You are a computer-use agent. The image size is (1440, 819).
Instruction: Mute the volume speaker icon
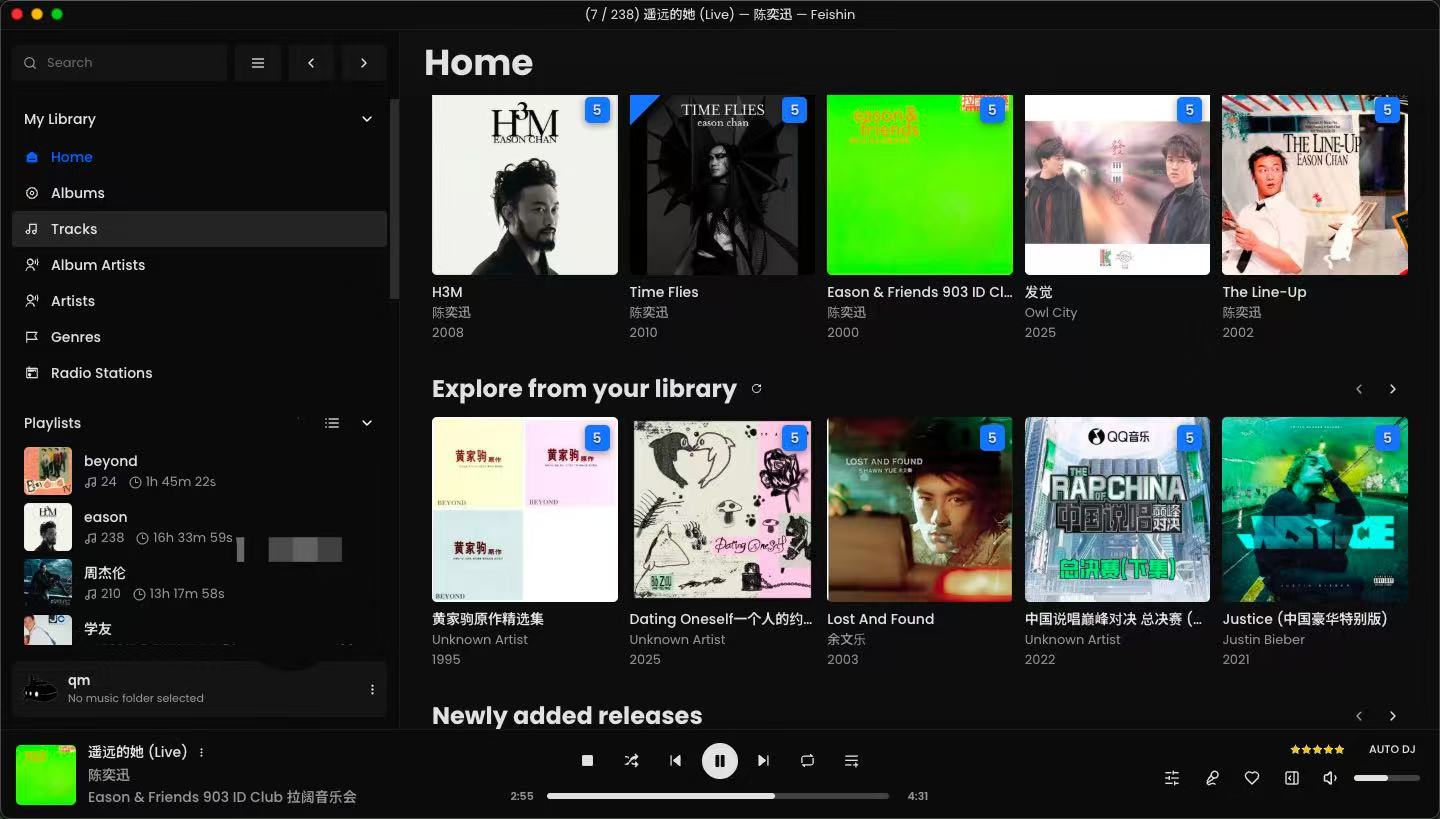tap(1330, 778)
